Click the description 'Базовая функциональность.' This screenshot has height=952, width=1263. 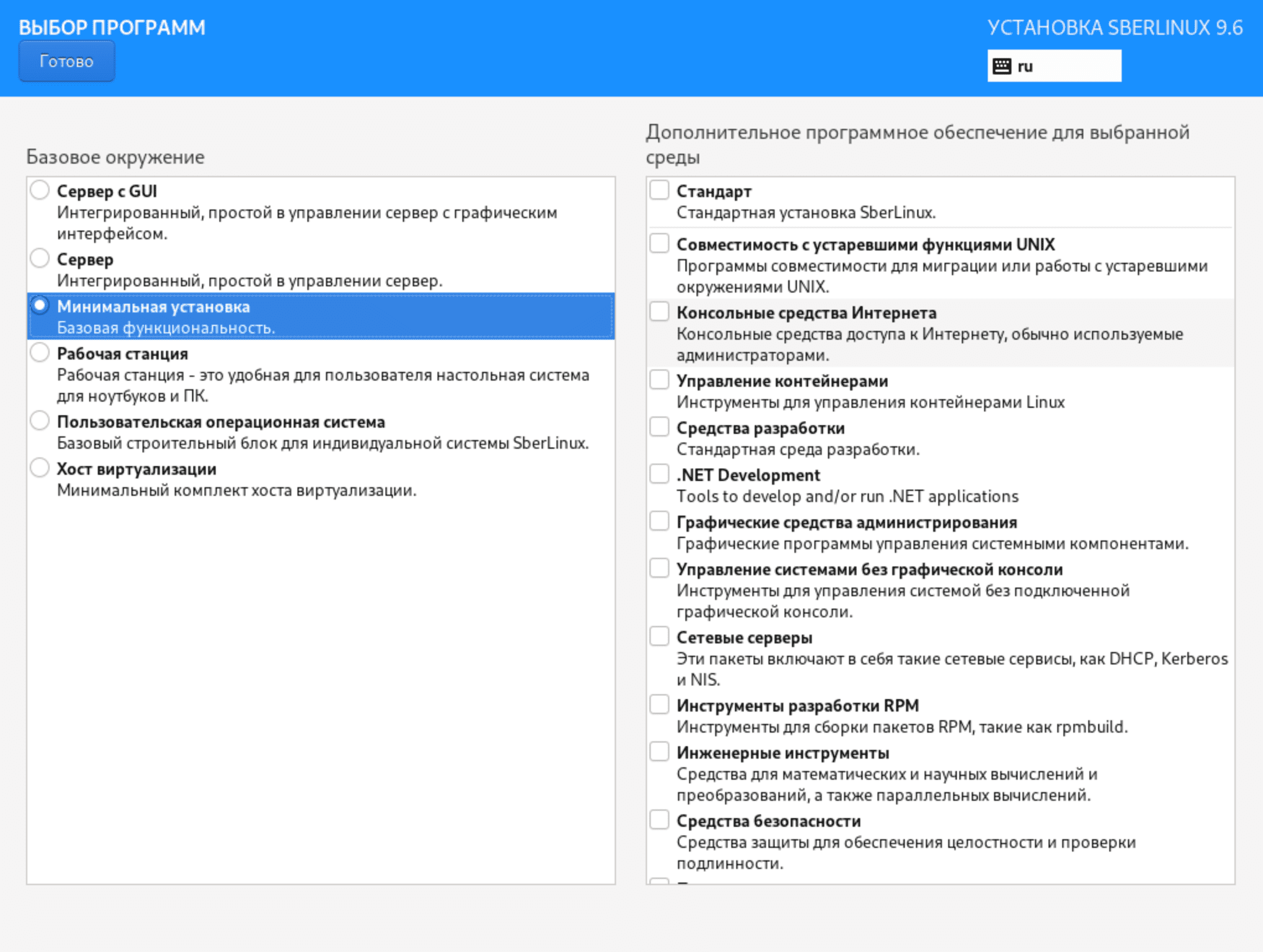[x=166, y=328]
